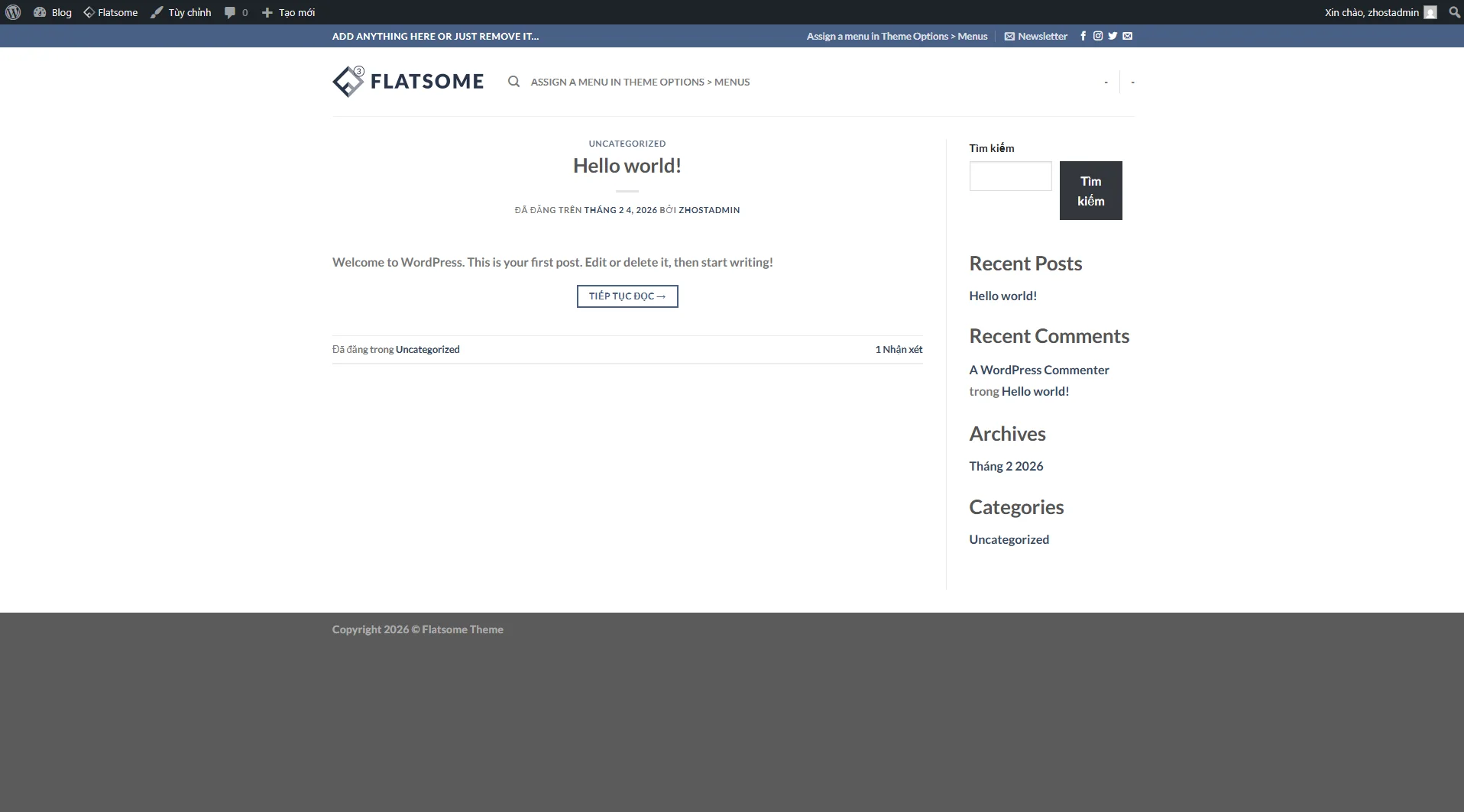The image size is (1464, 812).
Task: Open the 1 Nhận xét comments link
Action: tap(899, 350)
